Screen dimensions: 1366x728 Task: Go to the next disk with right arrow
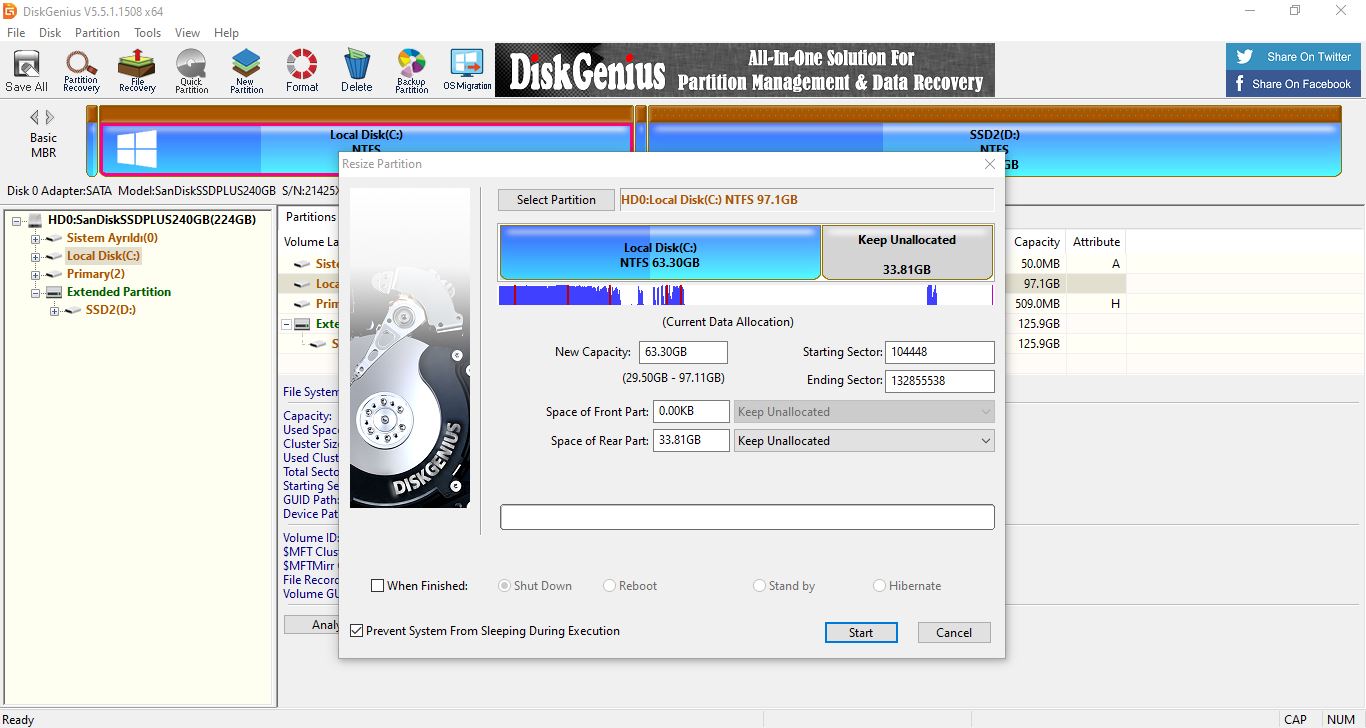(x=51, y=117)
